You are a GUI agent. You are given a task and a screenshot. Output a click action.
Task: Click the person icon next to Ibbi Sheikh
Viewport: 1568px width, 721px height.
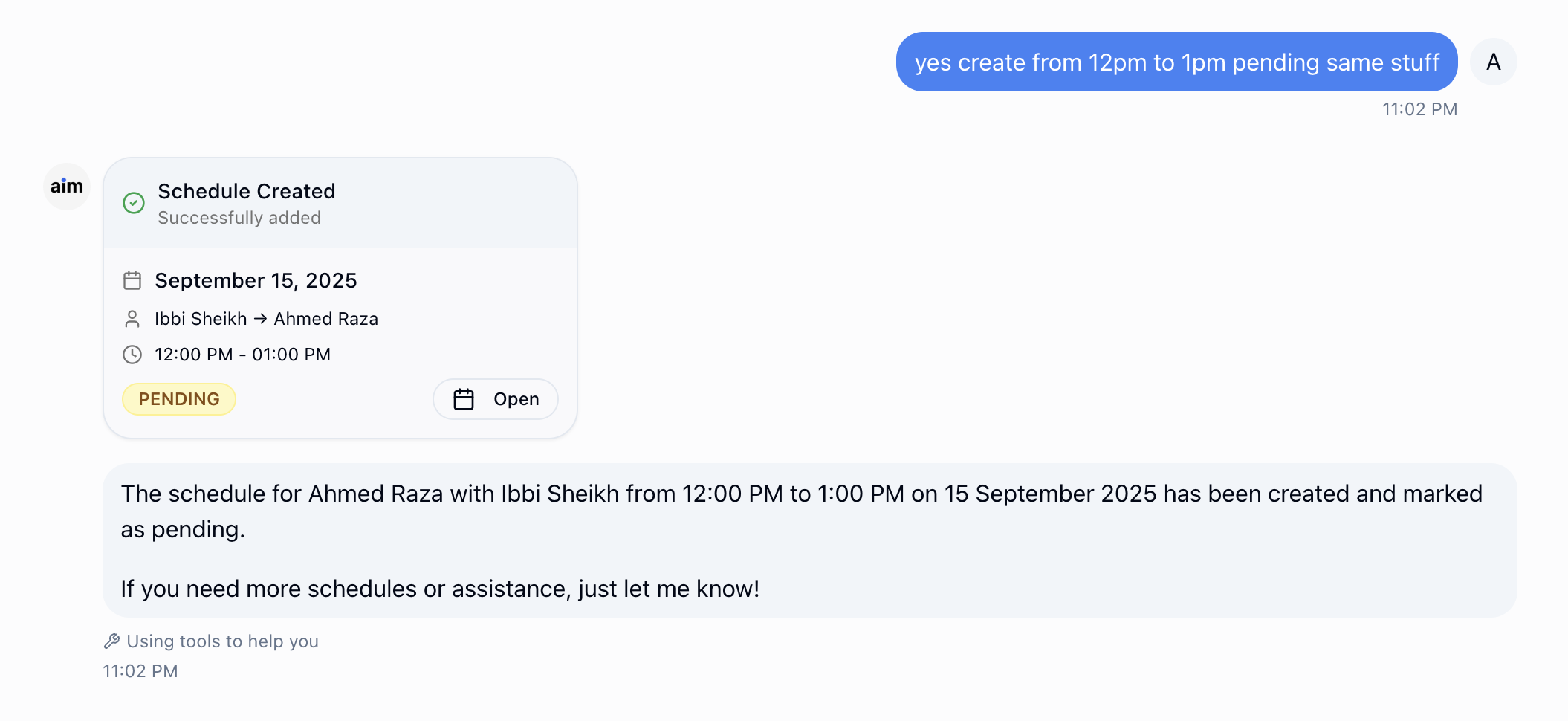(x=133, y=318)
